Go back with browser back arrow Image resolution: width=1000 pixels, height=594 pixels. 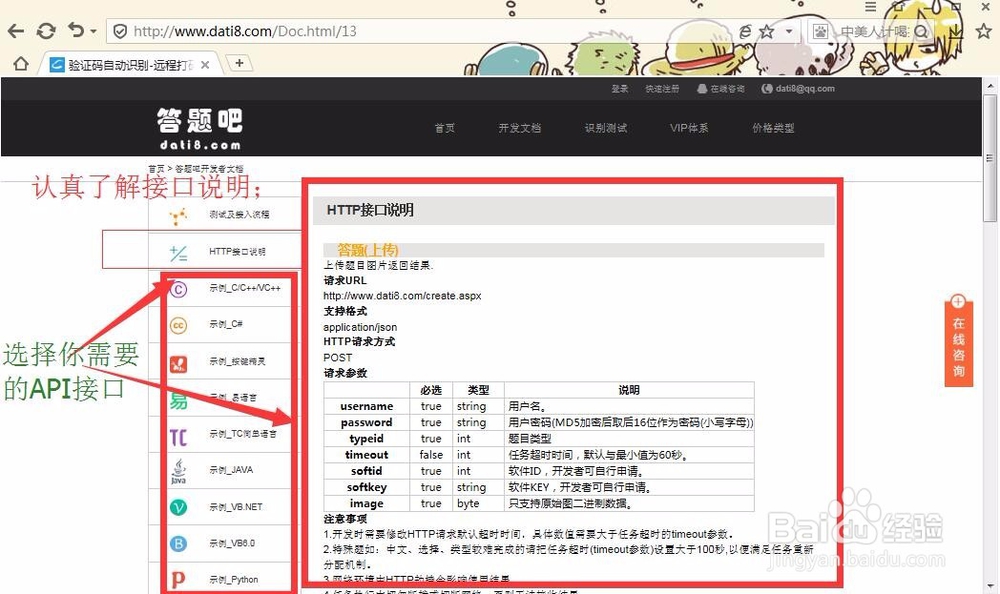[16, 31]
